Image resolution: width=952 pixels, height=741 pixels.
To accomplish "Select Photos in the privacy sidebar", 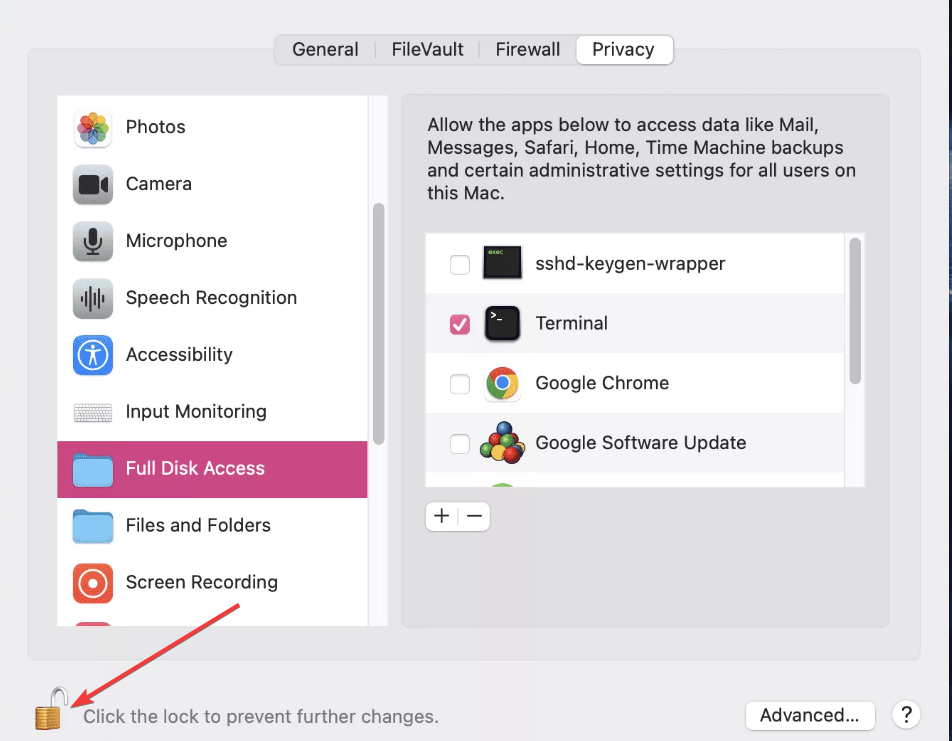I will tap(155, 127).
